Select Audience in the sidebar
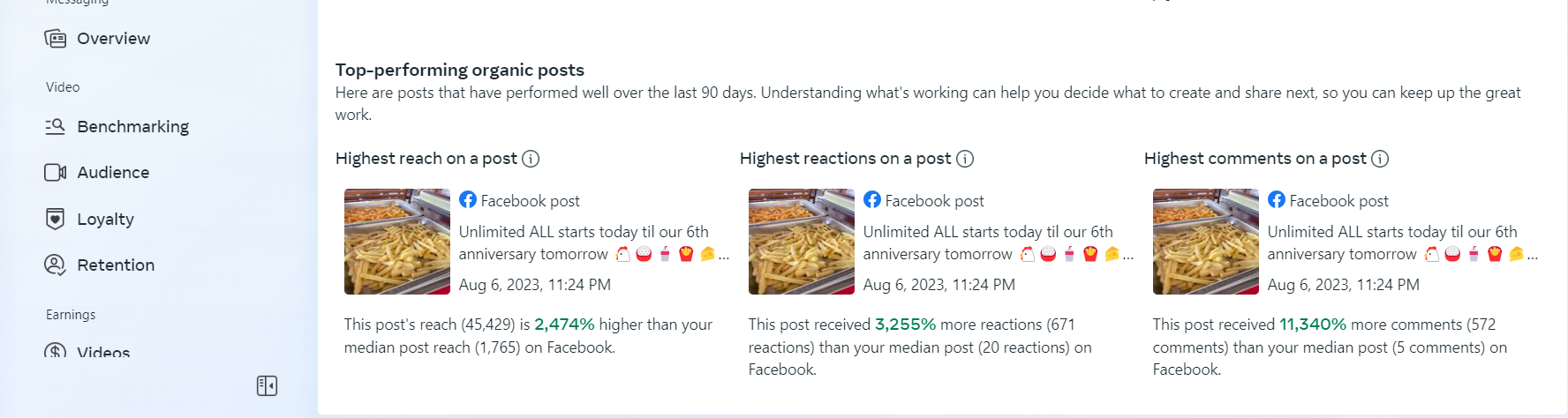1568x418 pixels. pos(113,173)
